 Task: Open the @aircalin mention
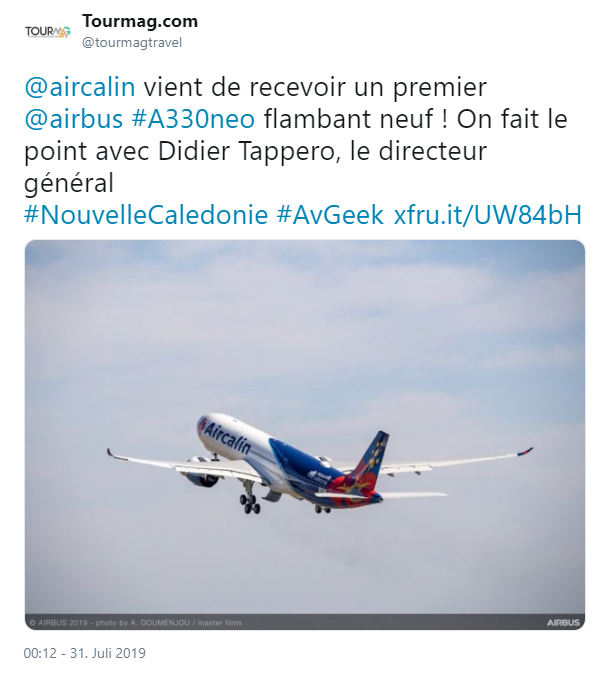point(80,87)
